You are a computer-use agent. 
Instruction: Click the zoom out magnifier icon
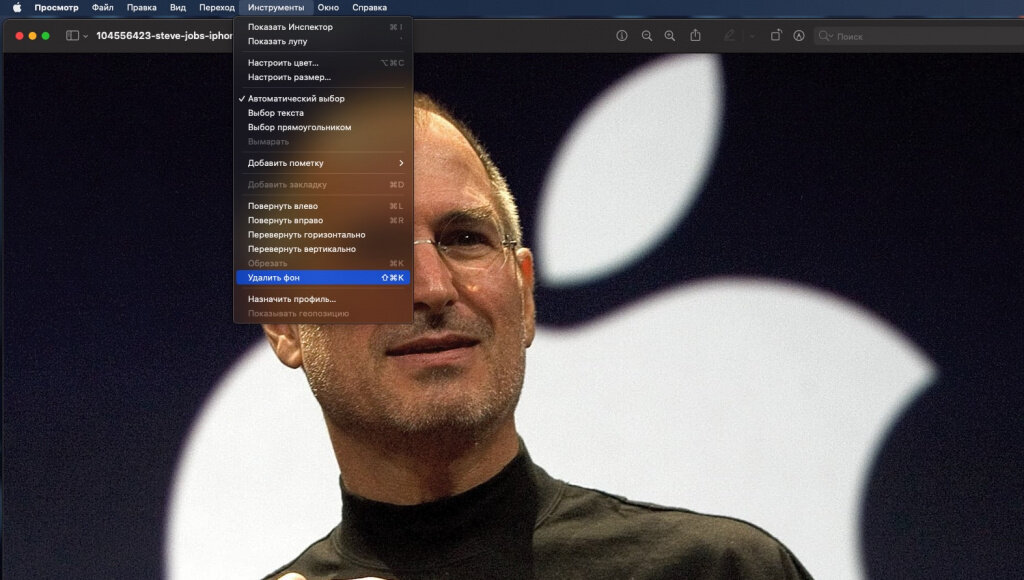[x=647, y=36]
